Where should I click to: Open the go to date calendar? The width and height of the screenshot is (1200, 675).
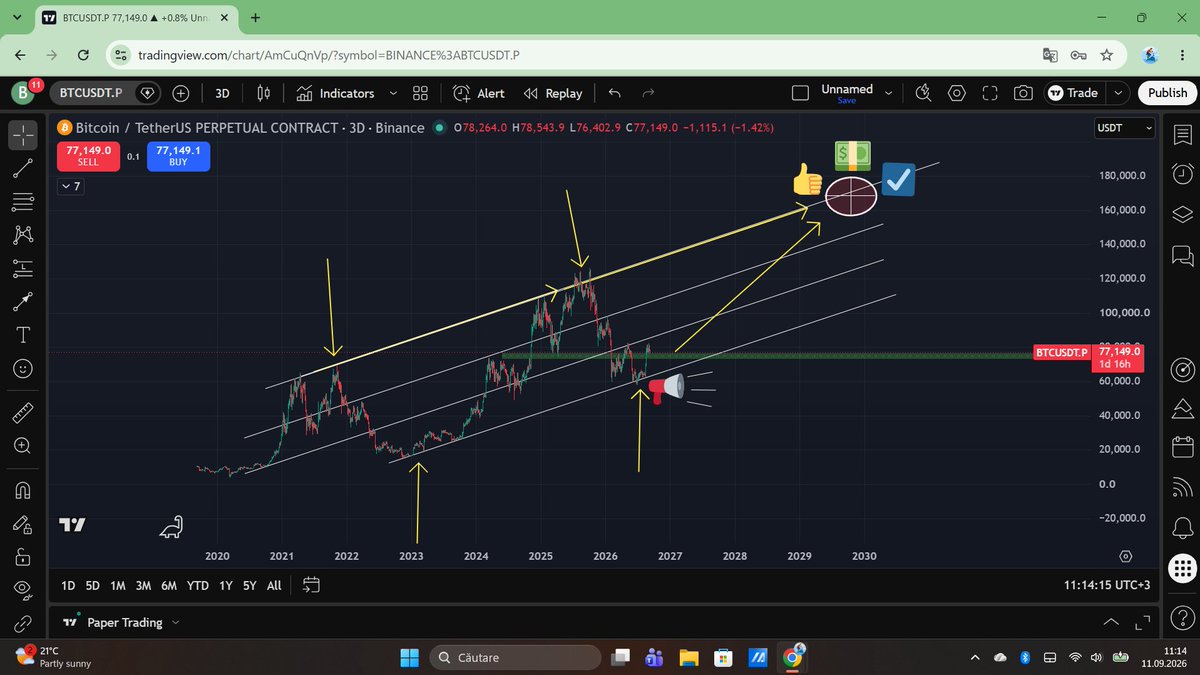pos(311,585)
